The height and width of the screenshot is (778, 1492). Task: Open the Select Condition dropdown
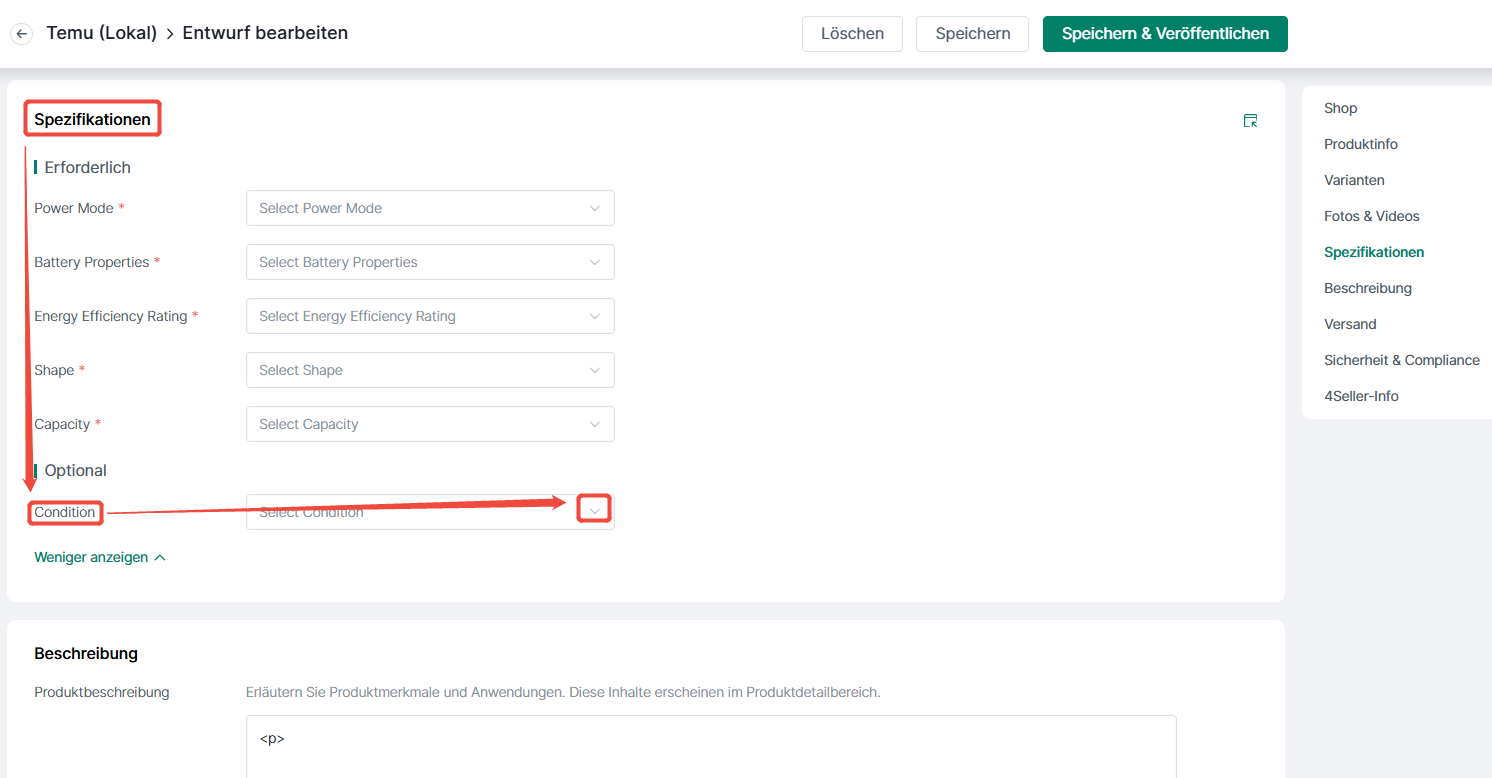pyautogui.click(x=430, y=512)
